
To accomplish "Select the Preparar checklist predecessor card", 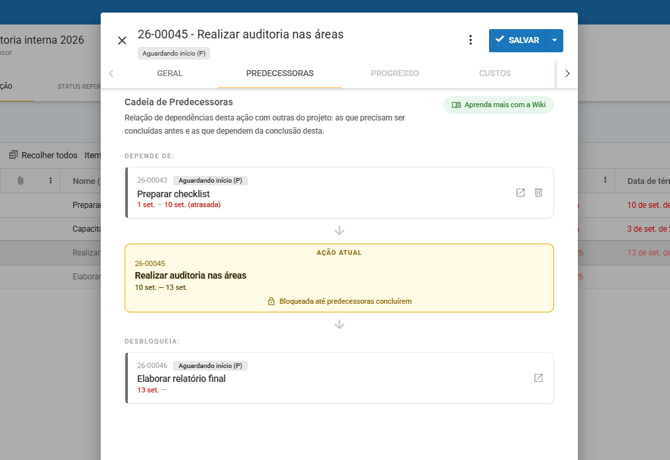I will (339, 193).
